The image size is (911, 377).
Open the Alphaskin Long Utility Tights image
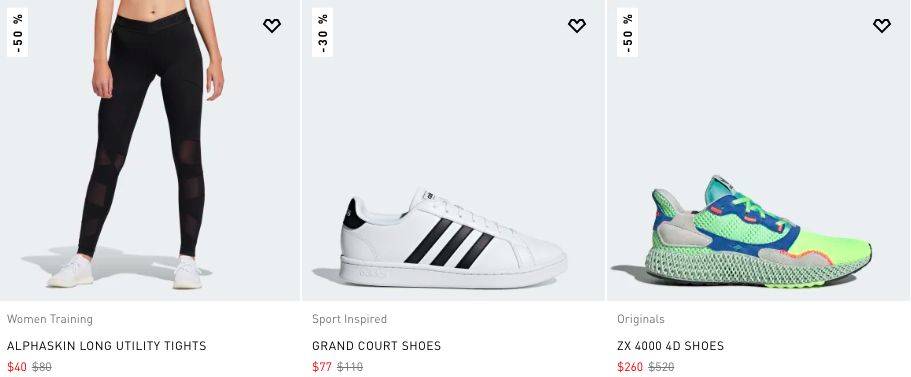150,150
